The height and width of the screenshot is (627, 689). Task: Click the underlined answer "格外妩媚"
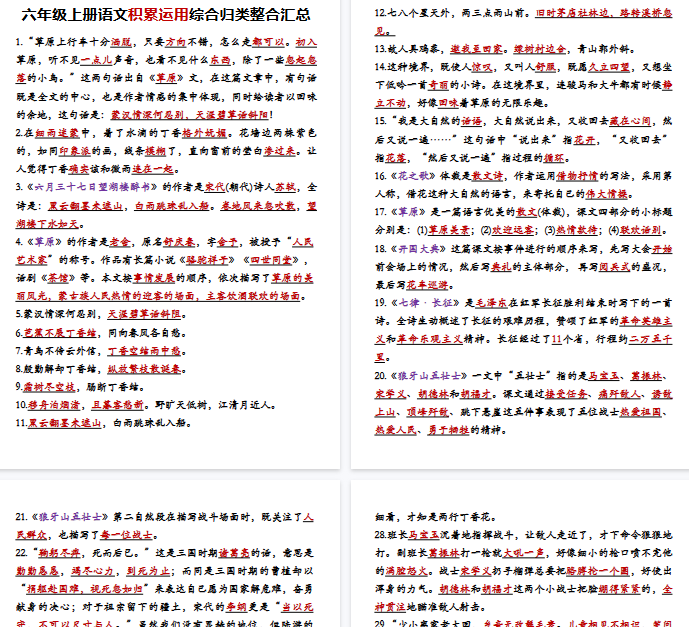pos(205,133)
